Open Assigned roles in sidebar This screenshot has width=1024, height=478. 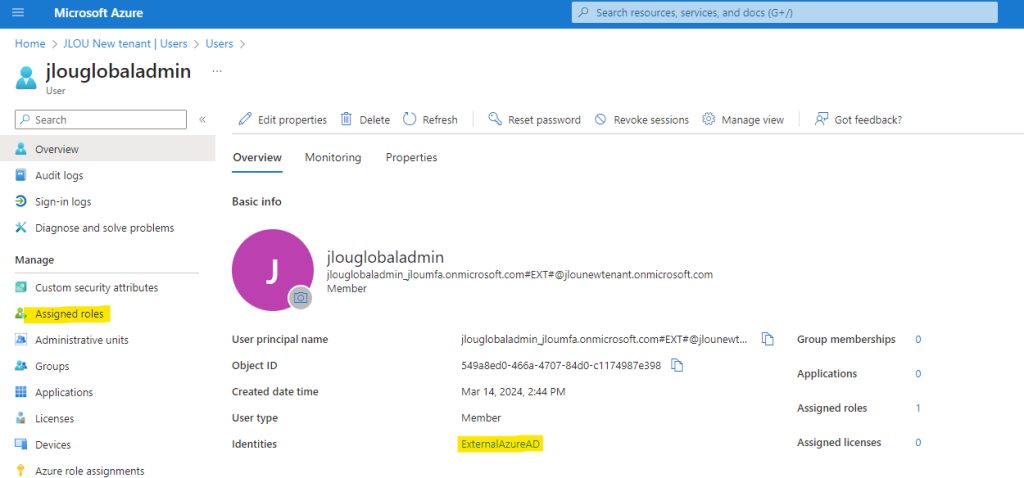click(69, 314)
